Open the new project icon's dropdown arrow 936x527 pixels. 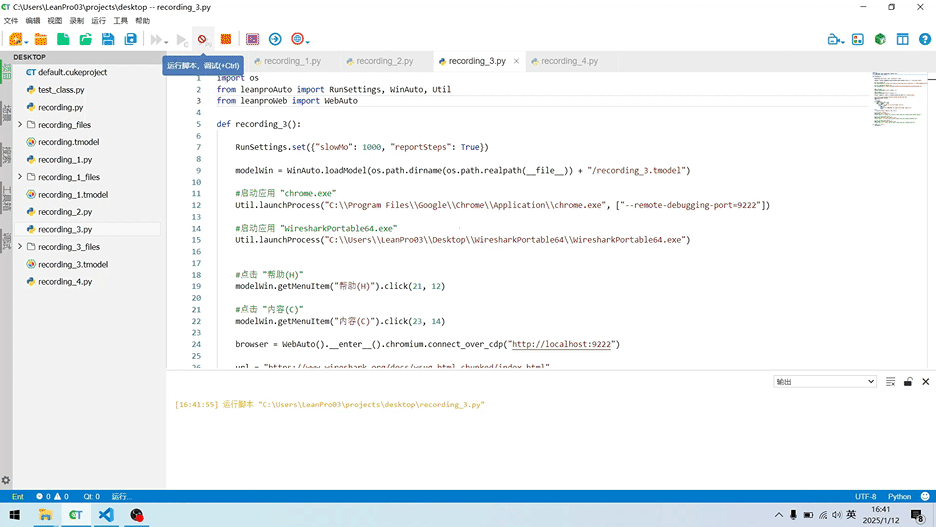pyautogui.click(x=26, y=42)
